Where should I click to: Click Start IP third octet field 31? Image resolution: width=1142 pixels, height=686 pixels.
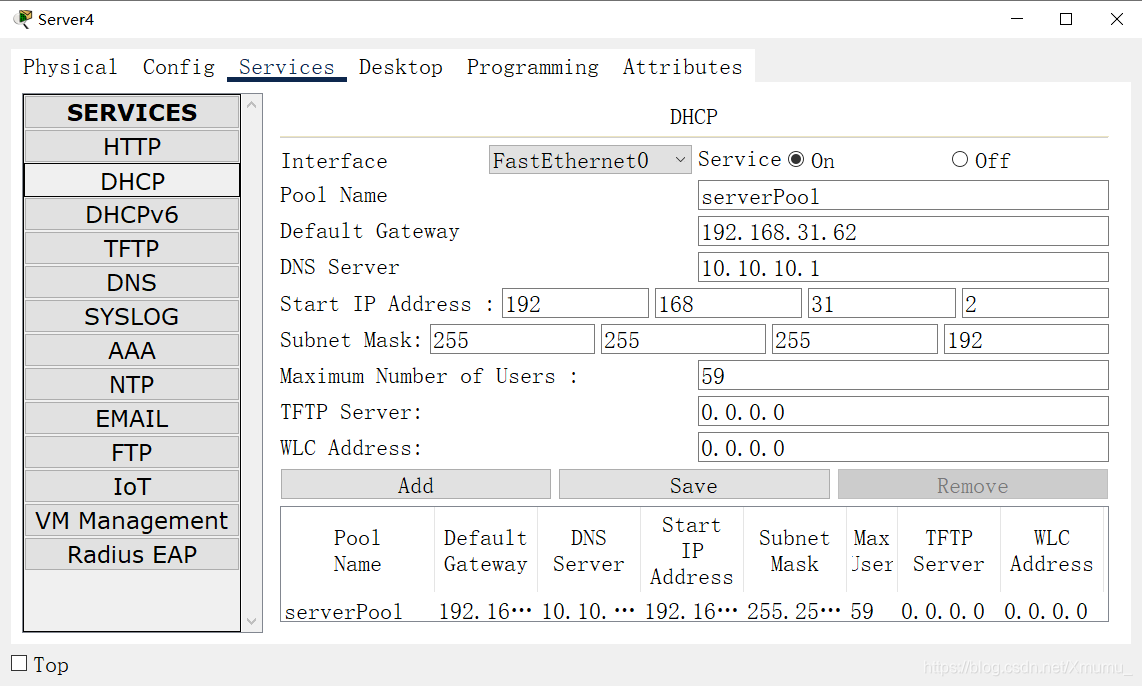tap(881, 304)
